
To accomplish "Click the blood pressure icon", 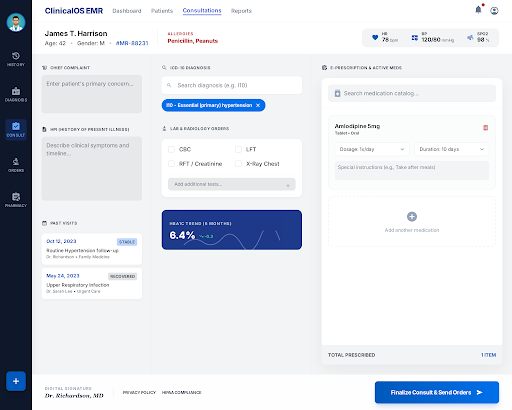I will click(x=414, y=38).
